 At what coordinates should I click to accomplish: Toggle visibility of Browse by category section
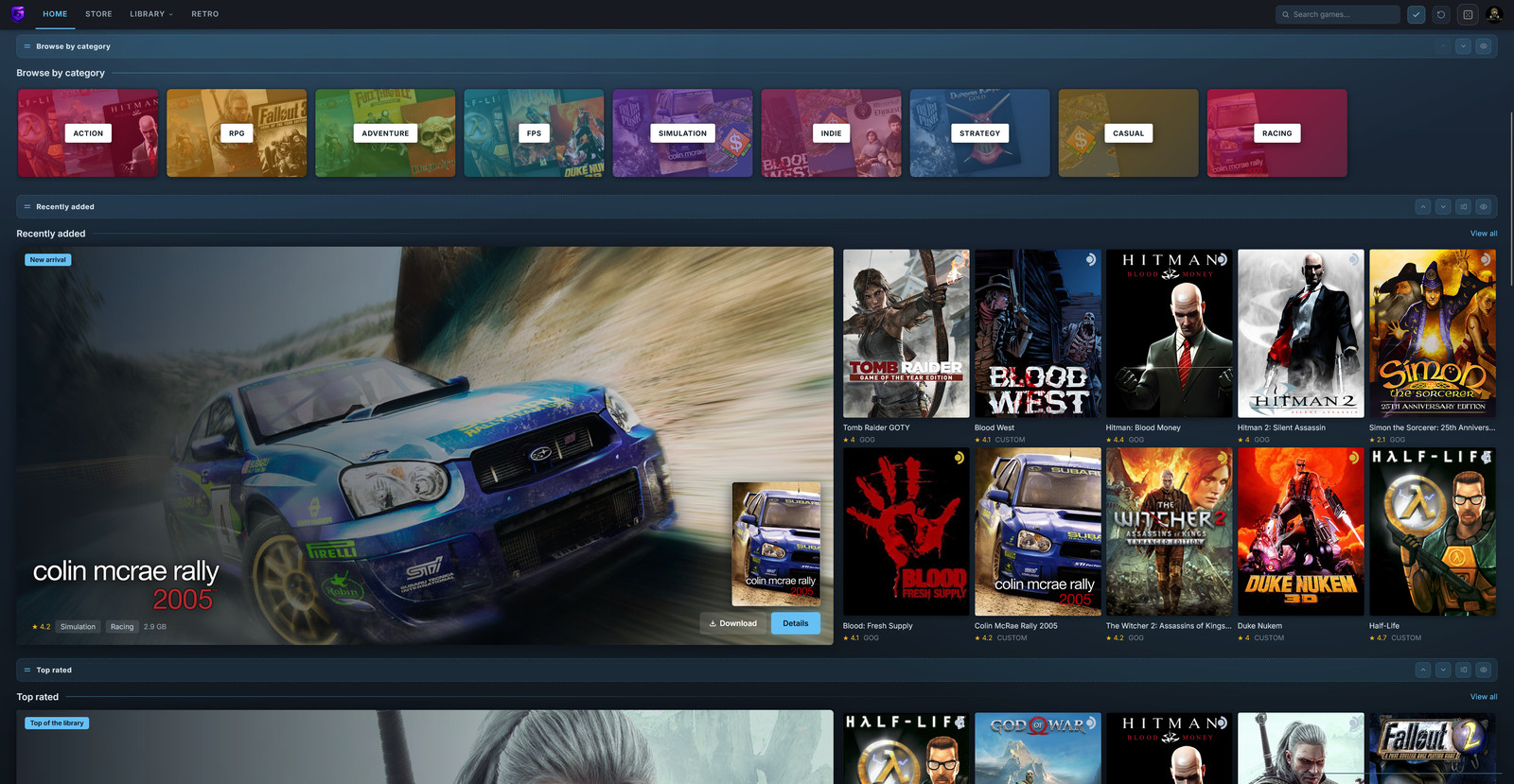1484,46
